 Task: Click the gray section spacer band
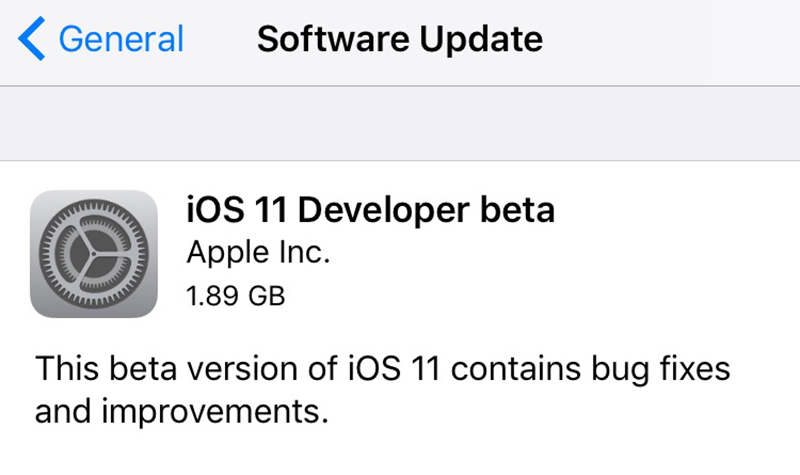[400, 123]
